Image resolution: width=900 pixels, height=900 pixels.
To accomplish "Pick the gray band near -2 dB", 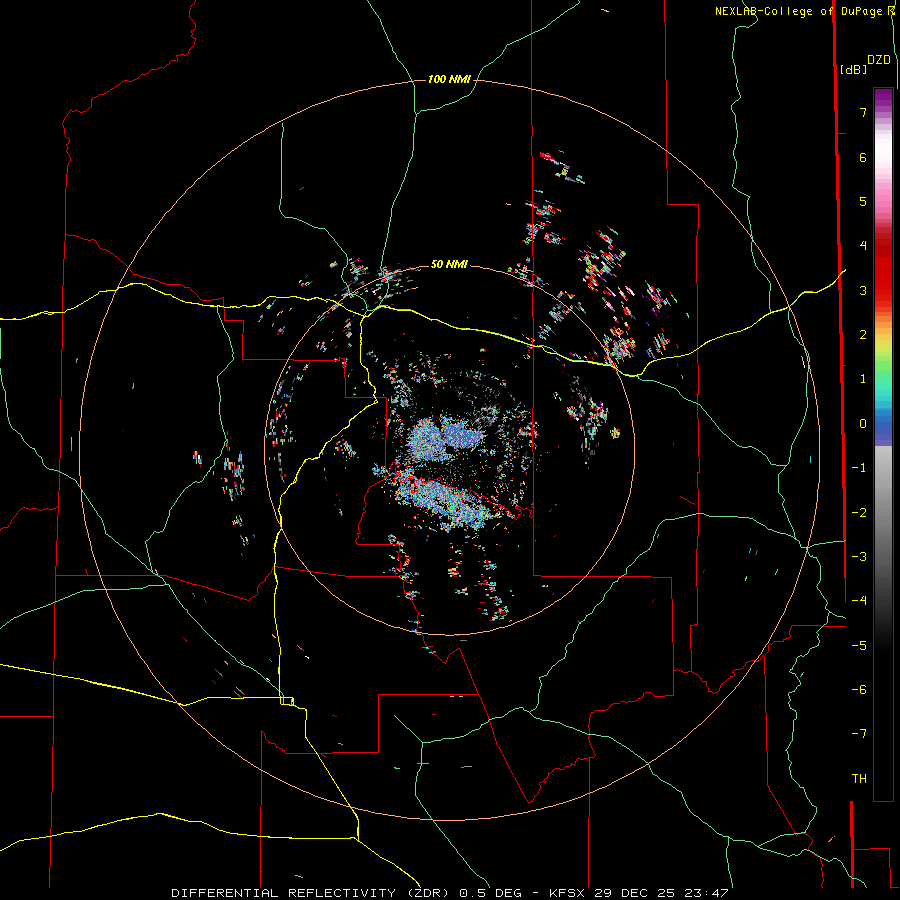I will (883, 513).
